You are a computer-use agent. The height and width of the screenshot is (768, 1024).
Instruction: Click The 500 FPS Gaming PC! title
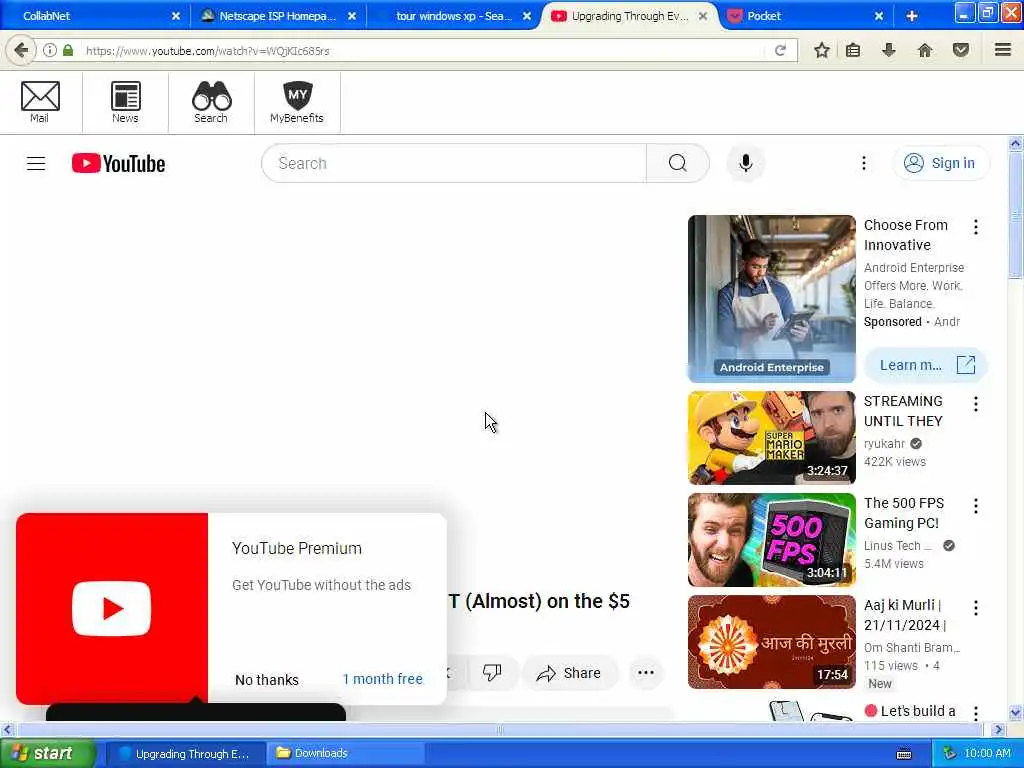pos(904,513)
